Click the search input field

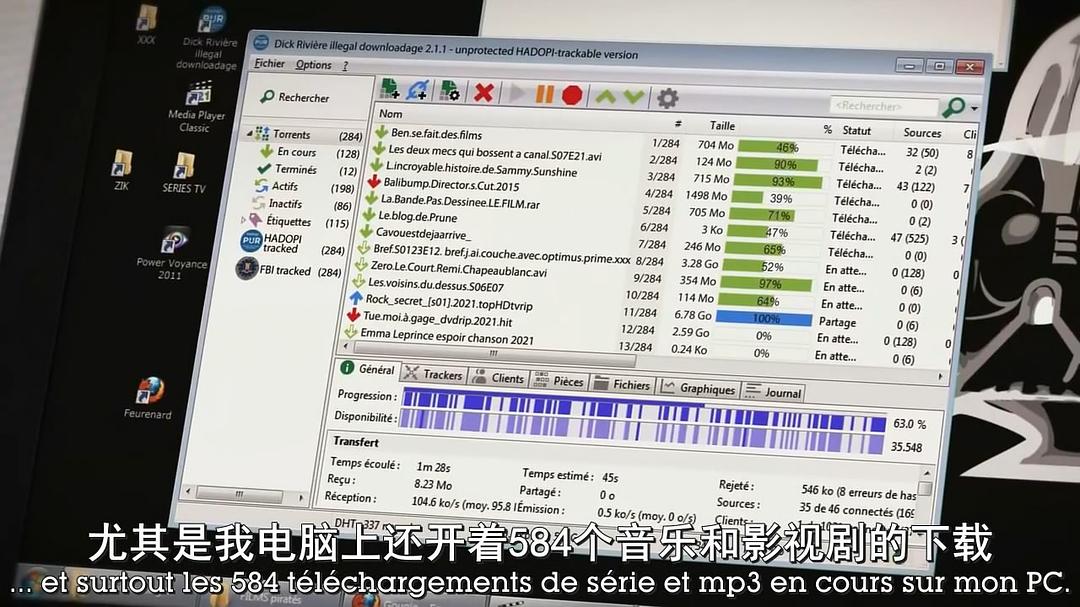point(883,106)
